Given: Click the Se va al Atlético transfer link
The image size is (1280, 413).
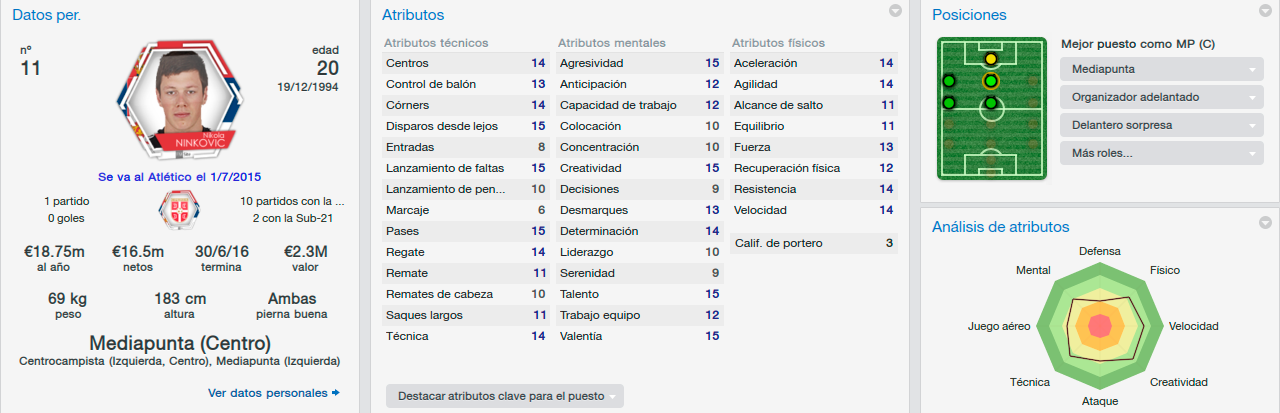Looking at the screenshot, I should coord(179,176).
